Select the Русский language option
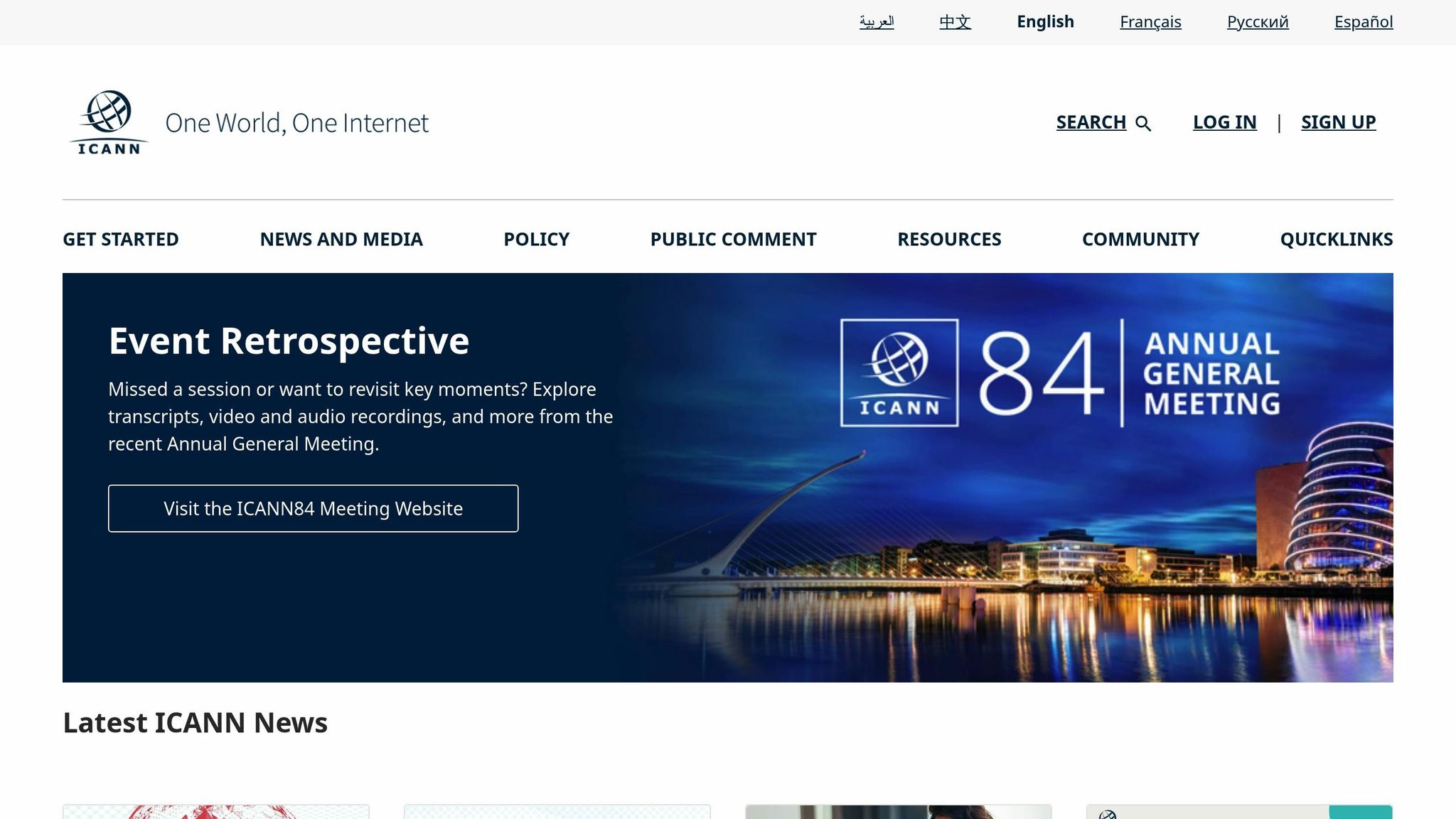 tap(1258, 21)
